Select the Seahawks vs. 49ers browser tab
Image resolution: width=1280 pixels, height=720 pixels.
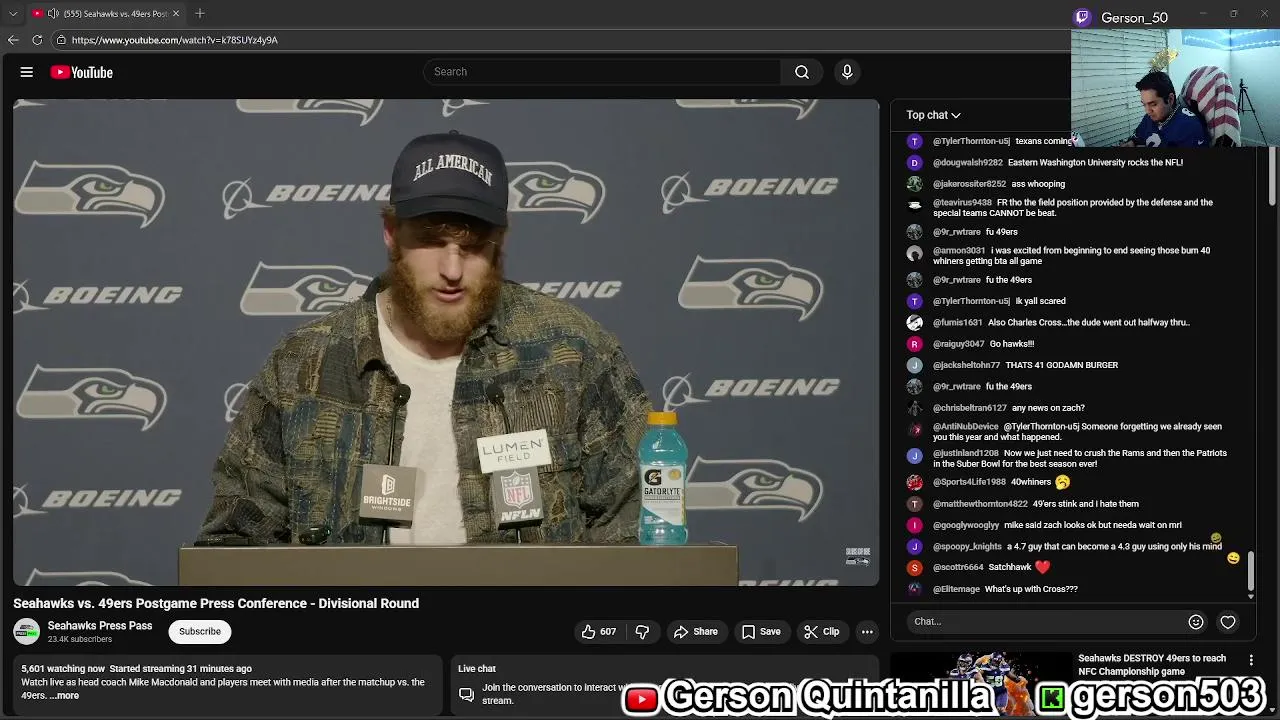pyautogui.click(x=105, y=14)
